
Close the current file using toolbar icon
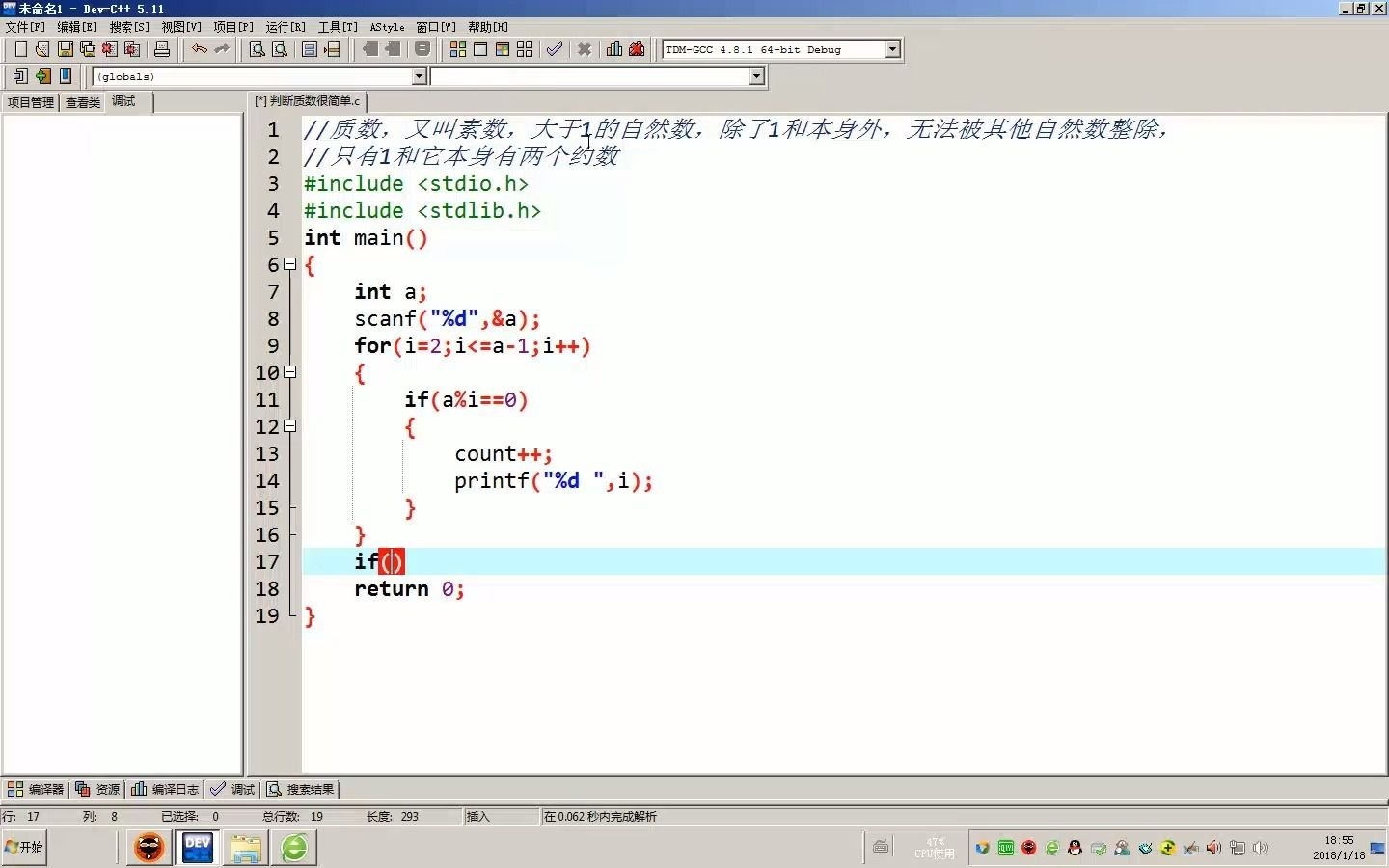click(110, 49)
